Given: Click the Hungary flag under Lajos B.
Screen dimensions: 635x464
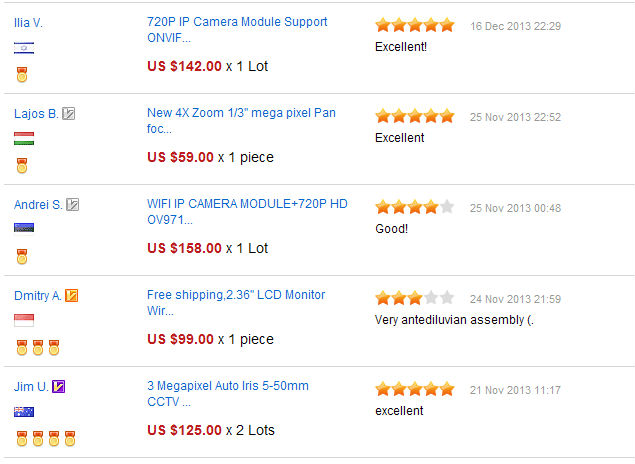Looking at the screenshot, I should [24, 138].
